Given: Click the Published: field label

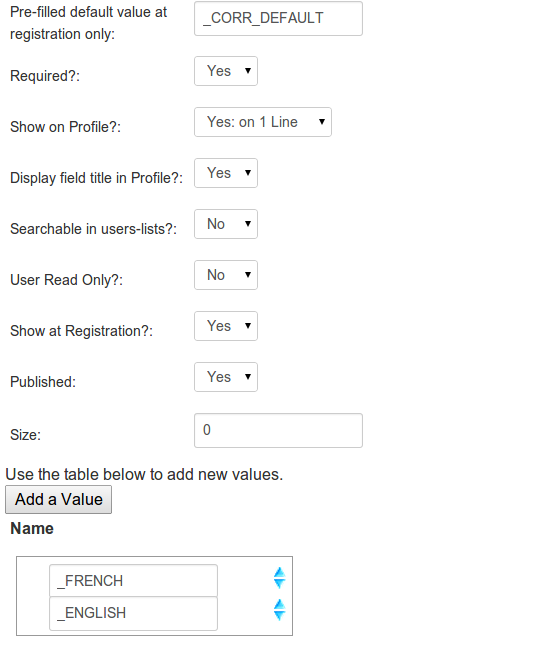Looking at the screenshot, I should pyautogui.click(x=43, y=382).
